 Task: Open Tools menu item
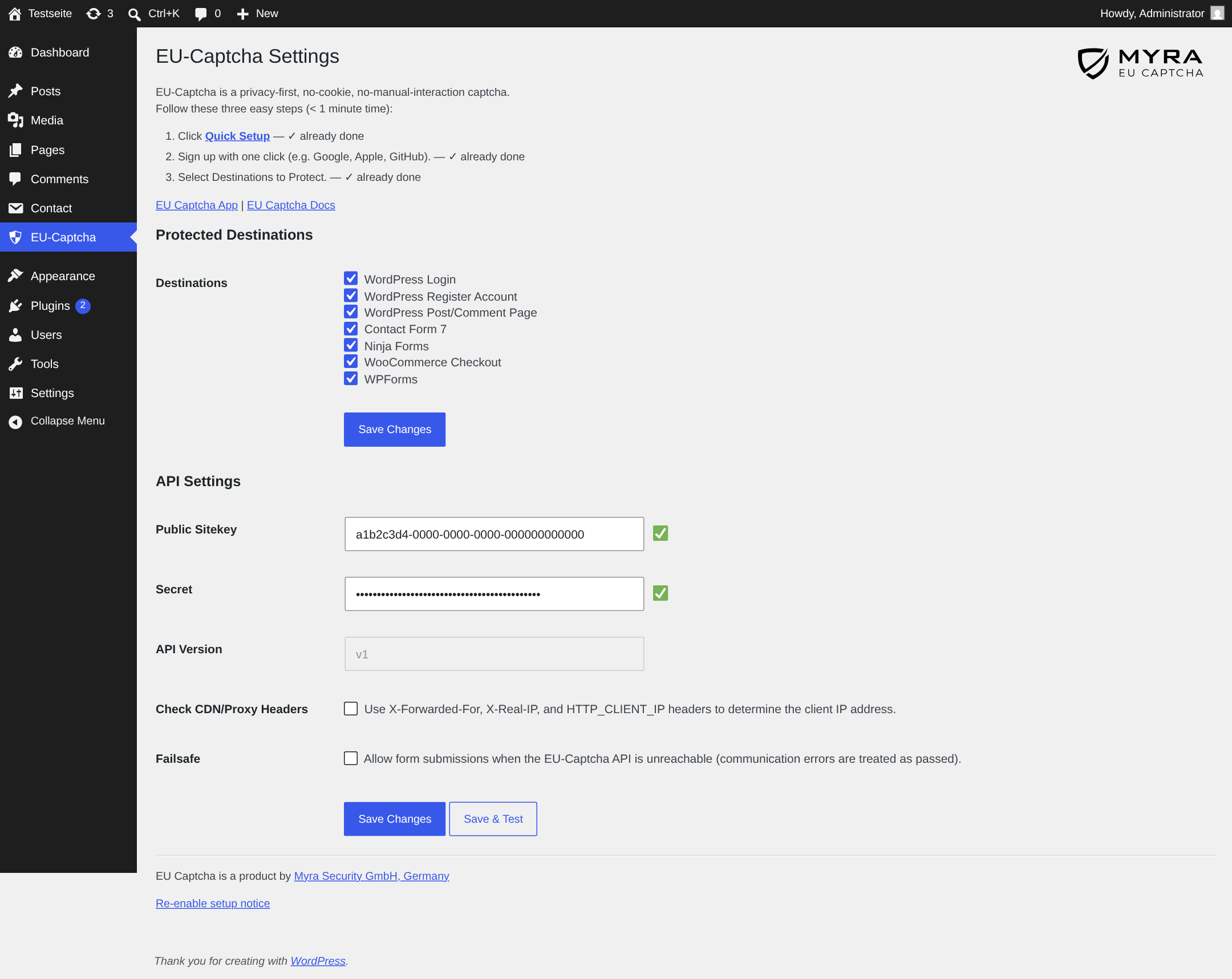click(68, 364)
